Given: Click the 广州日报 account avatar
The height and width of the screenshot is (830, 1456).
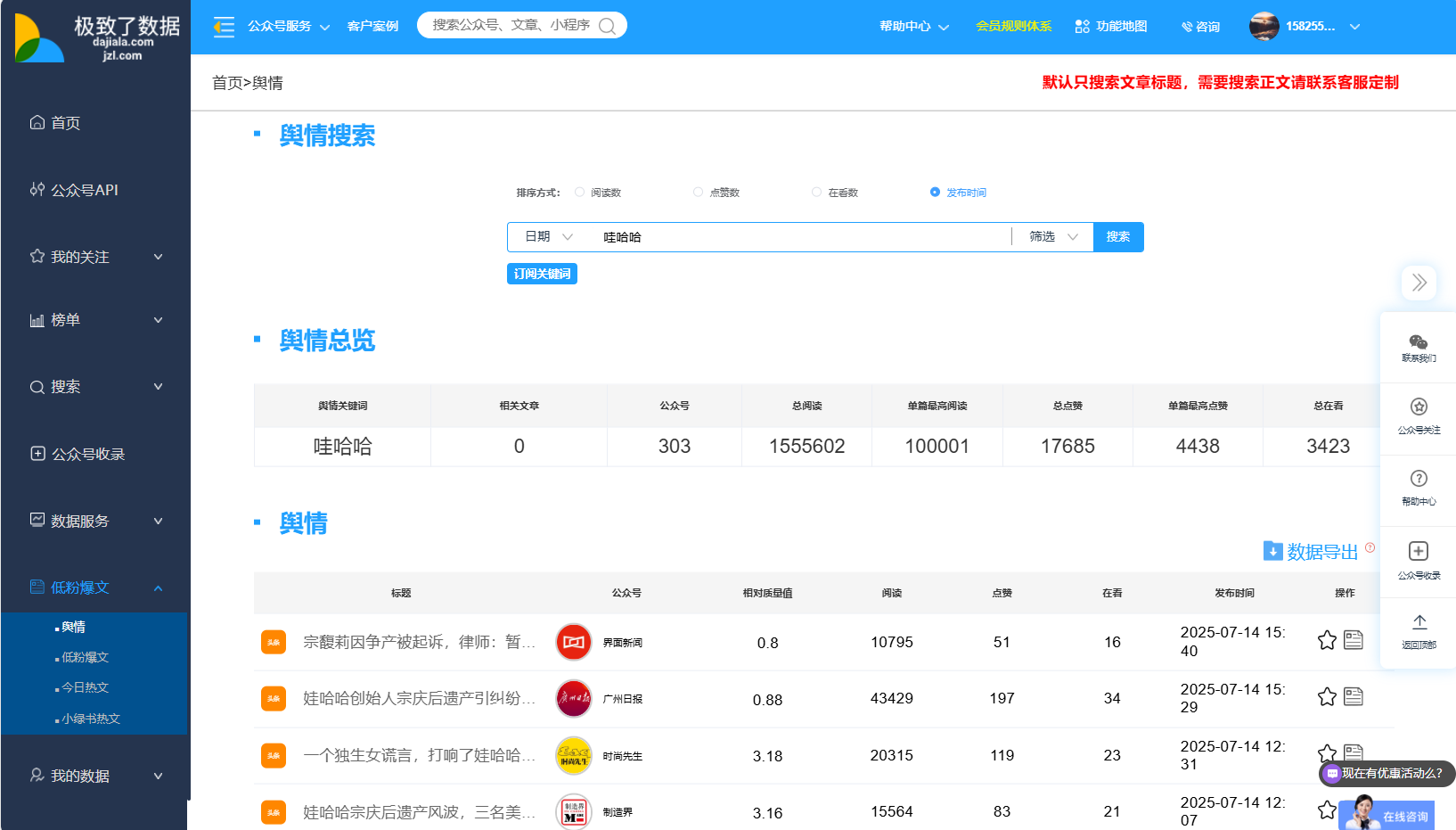Looking at the screenshot, I should 574,699.
